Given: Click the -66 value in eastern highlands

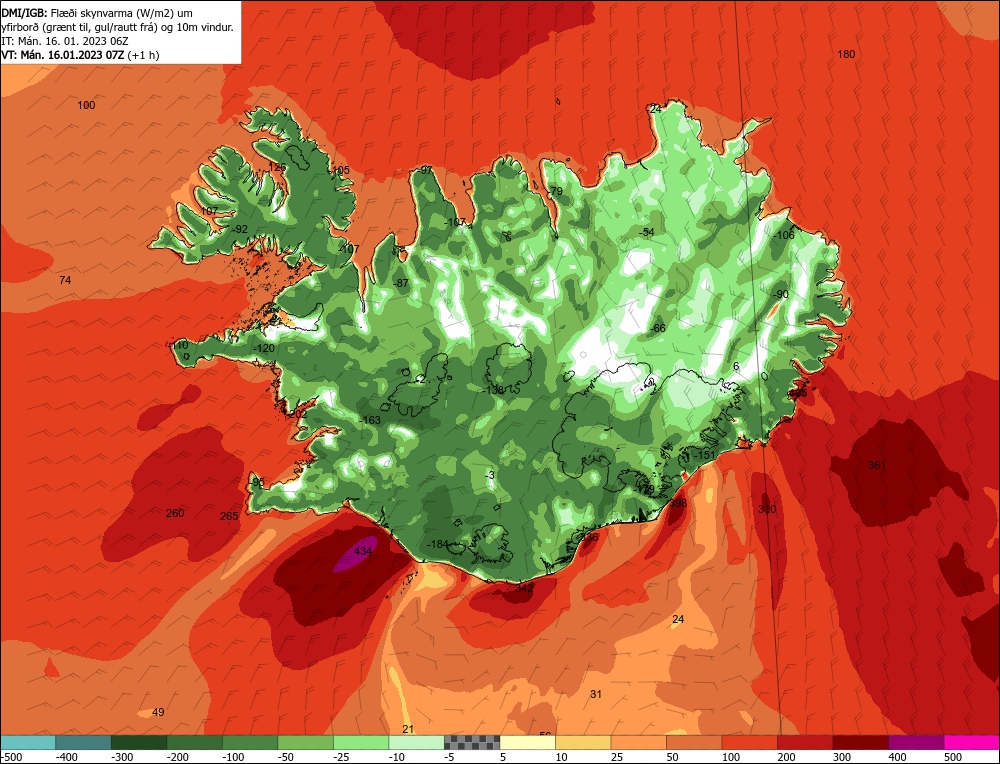Looking at the screenshot, I should click(658, 328).
